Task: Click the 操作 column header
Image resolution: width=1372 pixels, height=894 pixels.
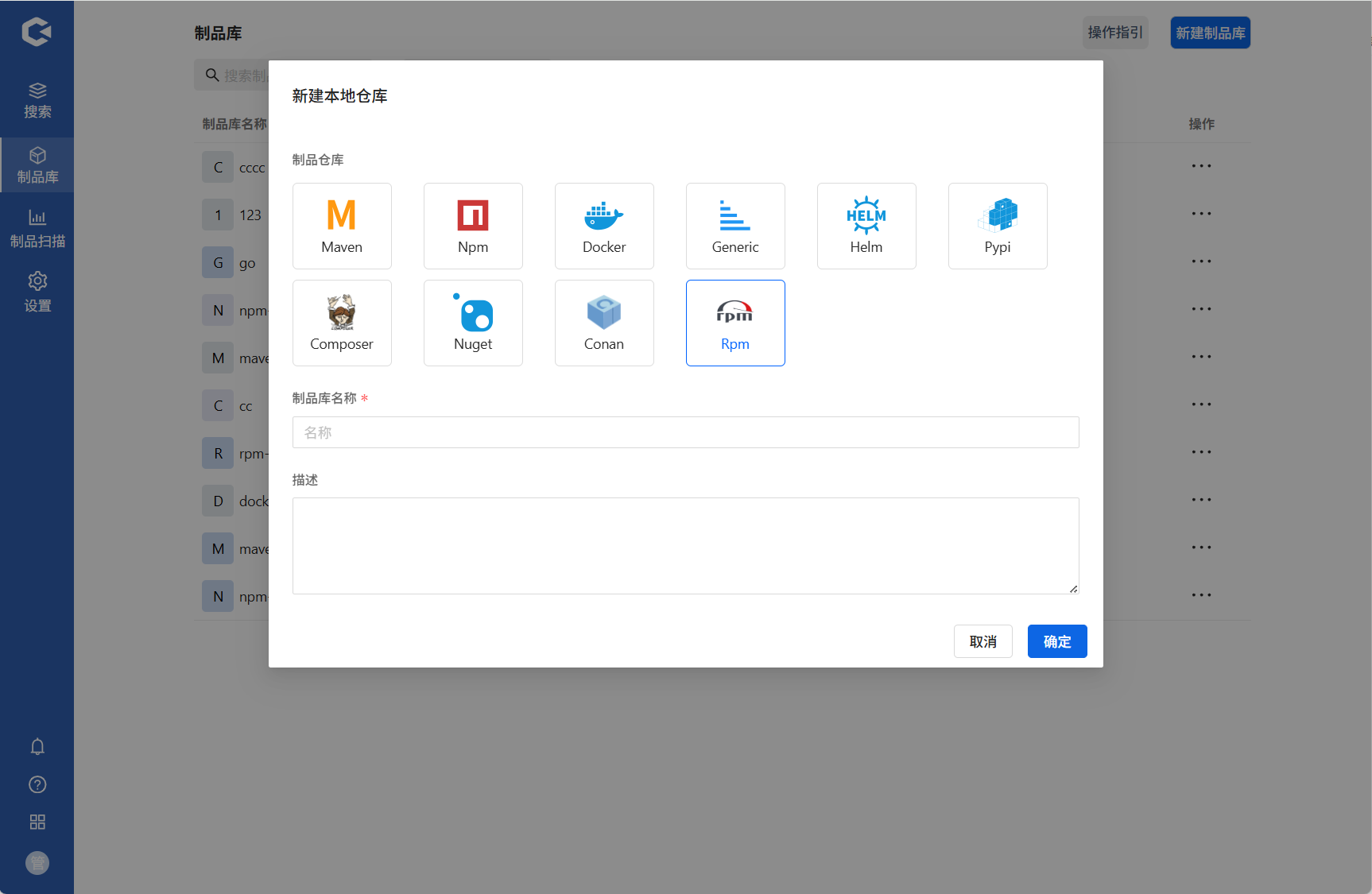Action: point(1201,124)
